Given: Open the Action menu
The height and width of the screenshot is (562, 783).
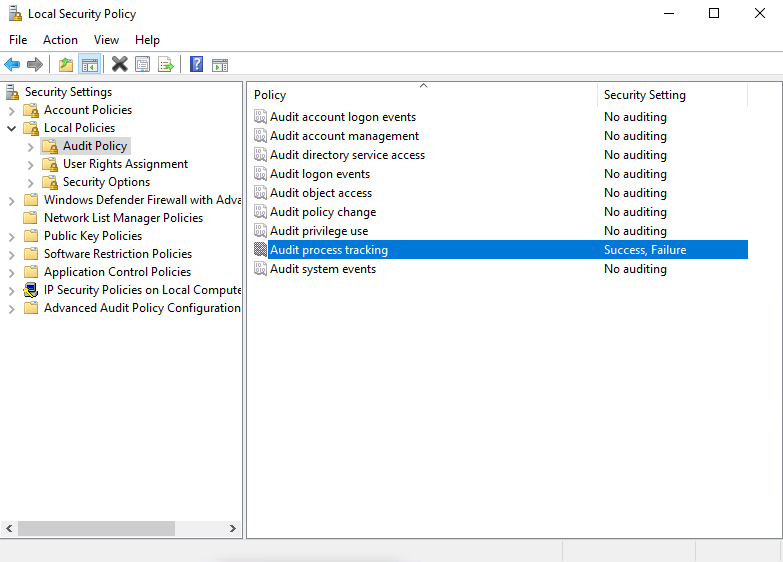Looking at the screenshot, I should pos(60,40).
